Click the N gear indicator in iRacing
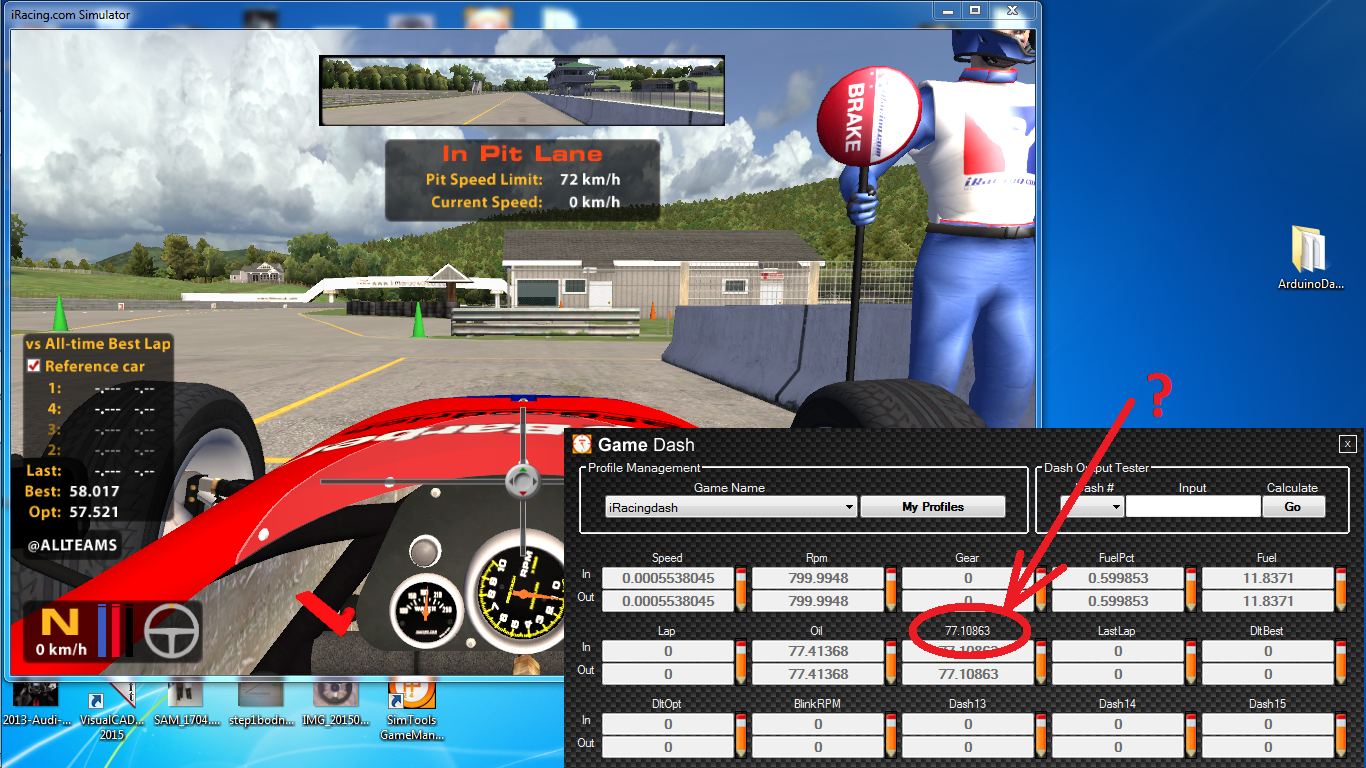 (59, 622)
